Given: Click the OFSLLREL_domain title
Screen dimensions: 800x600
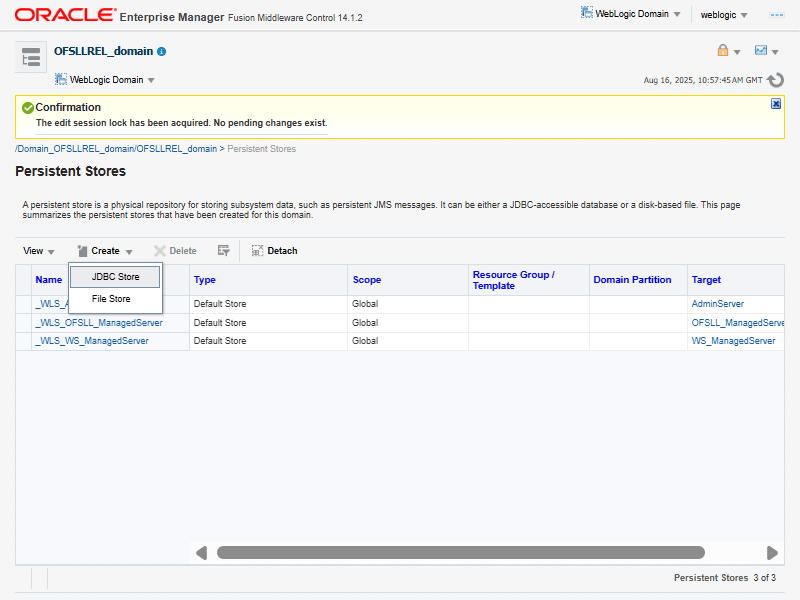Looking at the screenshot, I should point(104,52).
